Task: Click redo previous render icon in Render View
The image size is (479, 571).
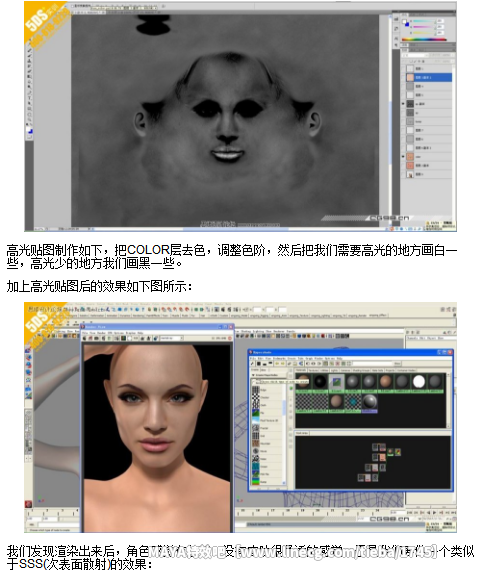Action: coord(85,338)
